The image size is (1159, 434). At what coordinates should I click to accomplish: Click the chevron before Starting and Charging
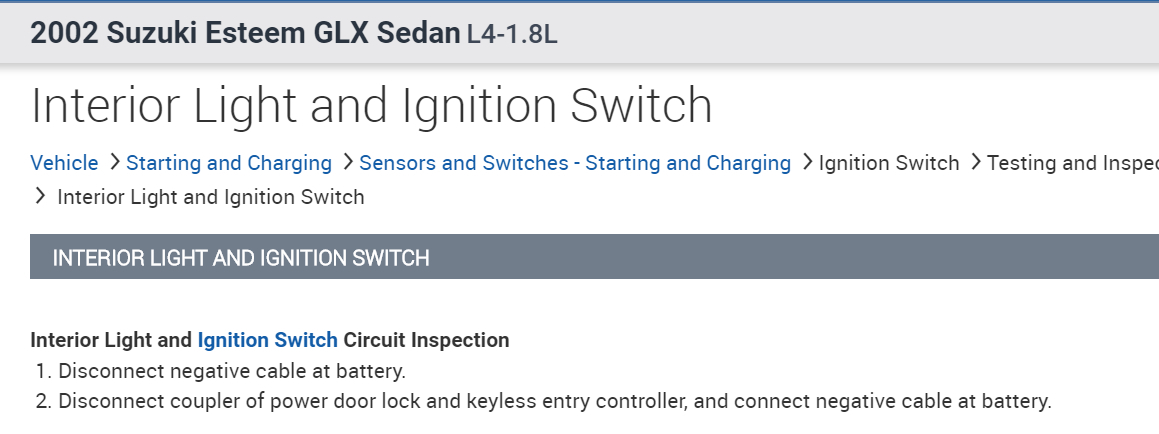[114, 162]
